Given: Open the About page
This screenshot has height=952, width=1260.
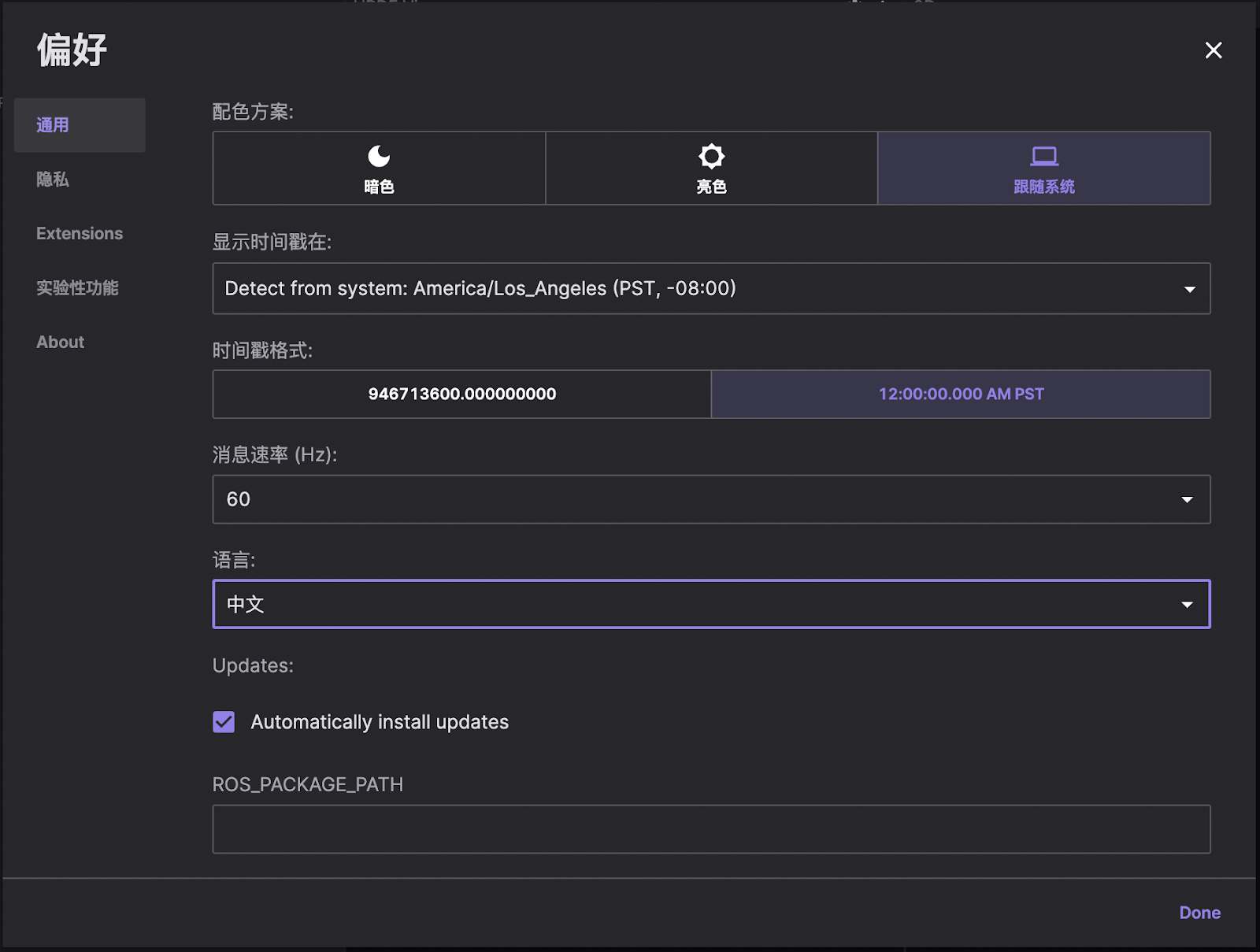Looking at the screenshot, I should pyautogui.click(x=60, y=342).
